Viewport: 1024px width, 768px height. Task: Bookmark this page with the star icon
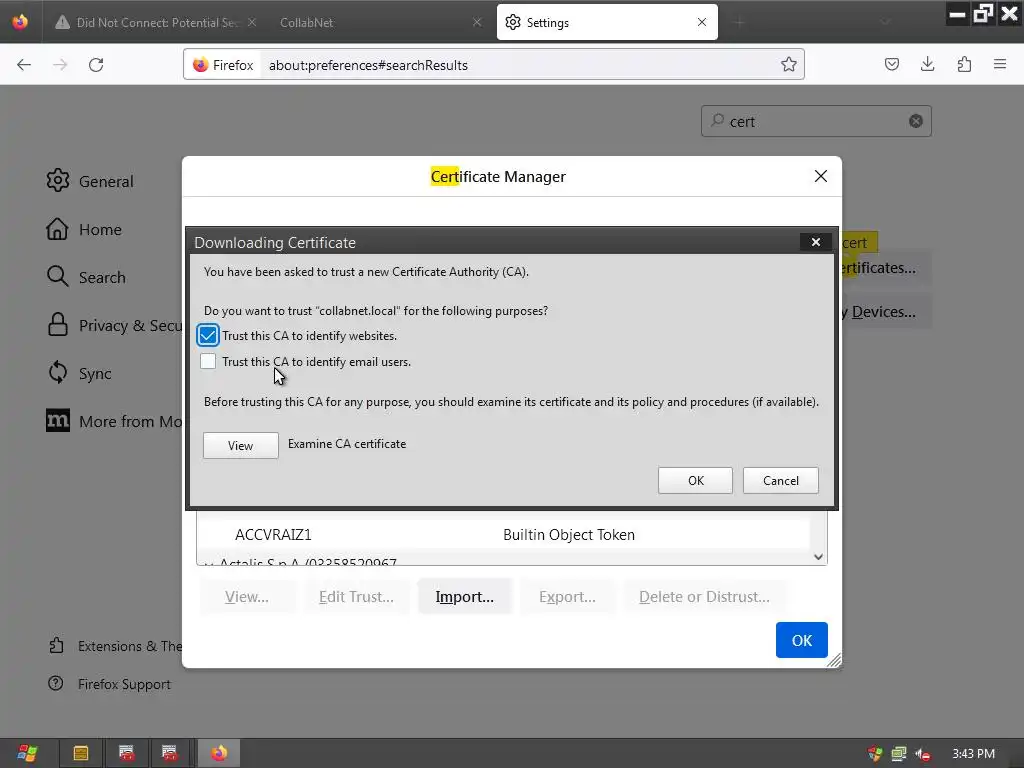[788, 65]
